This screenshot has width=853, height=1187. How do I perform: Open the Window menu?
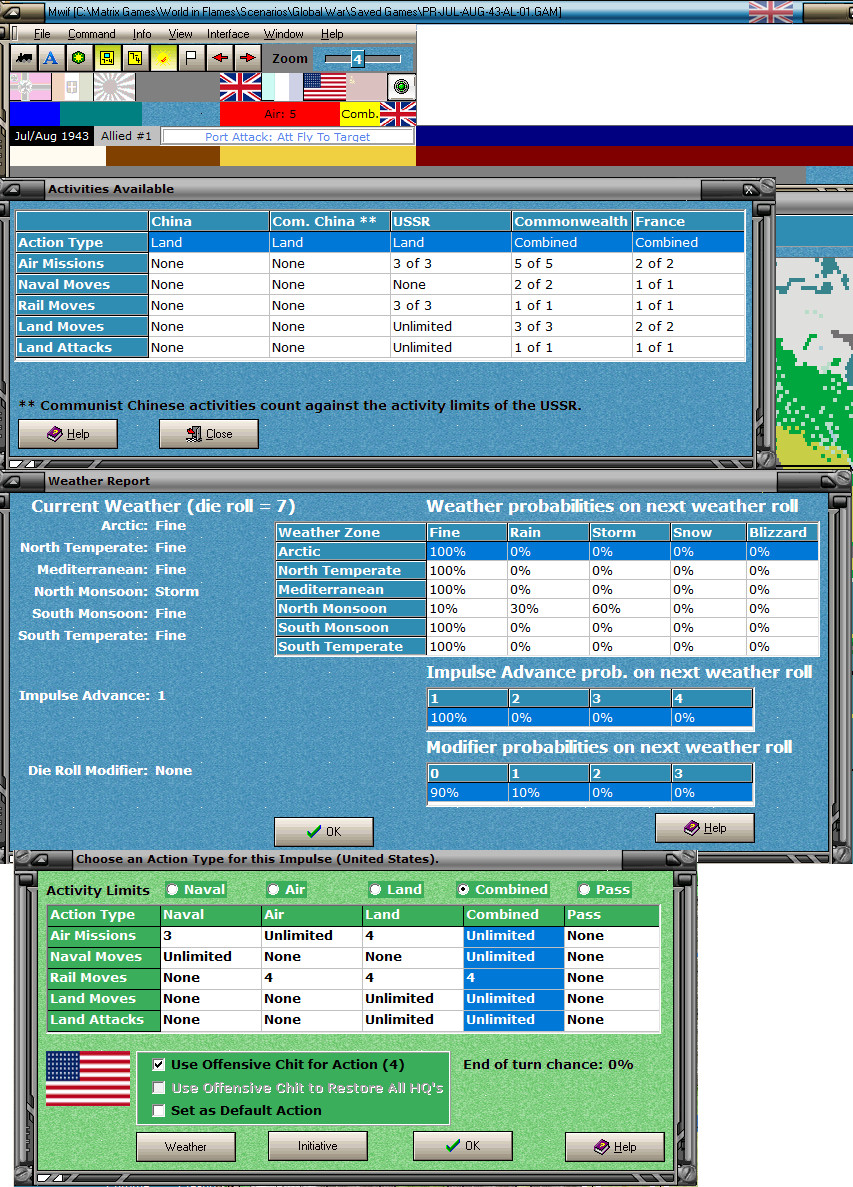pos(284,34)
